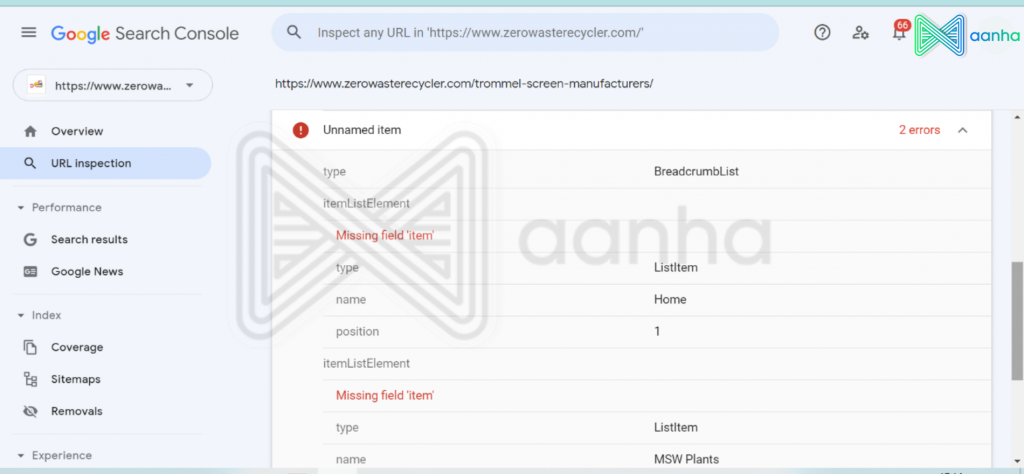Click the first 'Missing field item' error
This screenshot has width=1024, height=474.
coord(385,236)
